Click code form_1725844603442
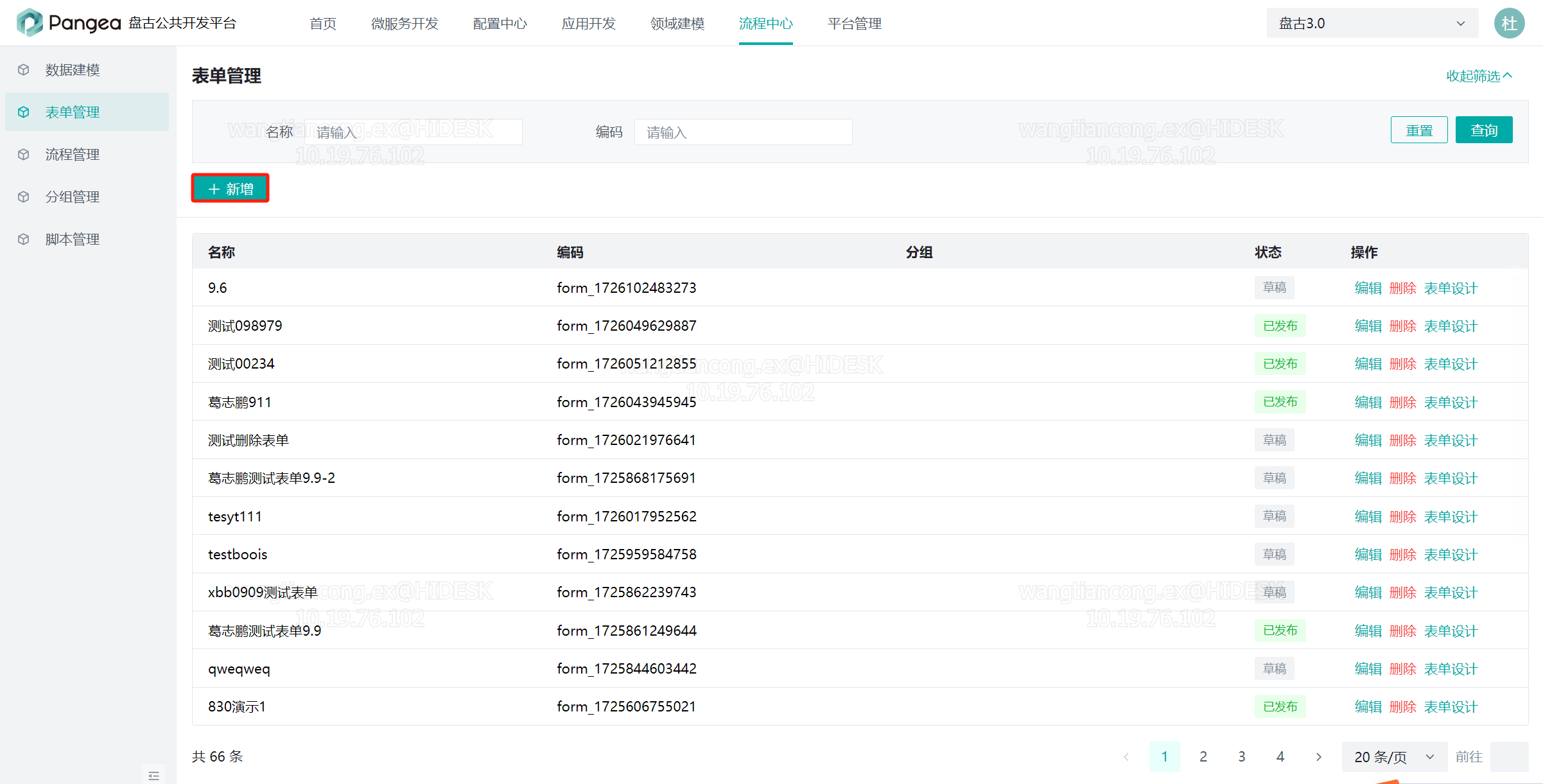Image resolution: width=1543 pixels, height=784 pixels. click(x=627, y=669)
